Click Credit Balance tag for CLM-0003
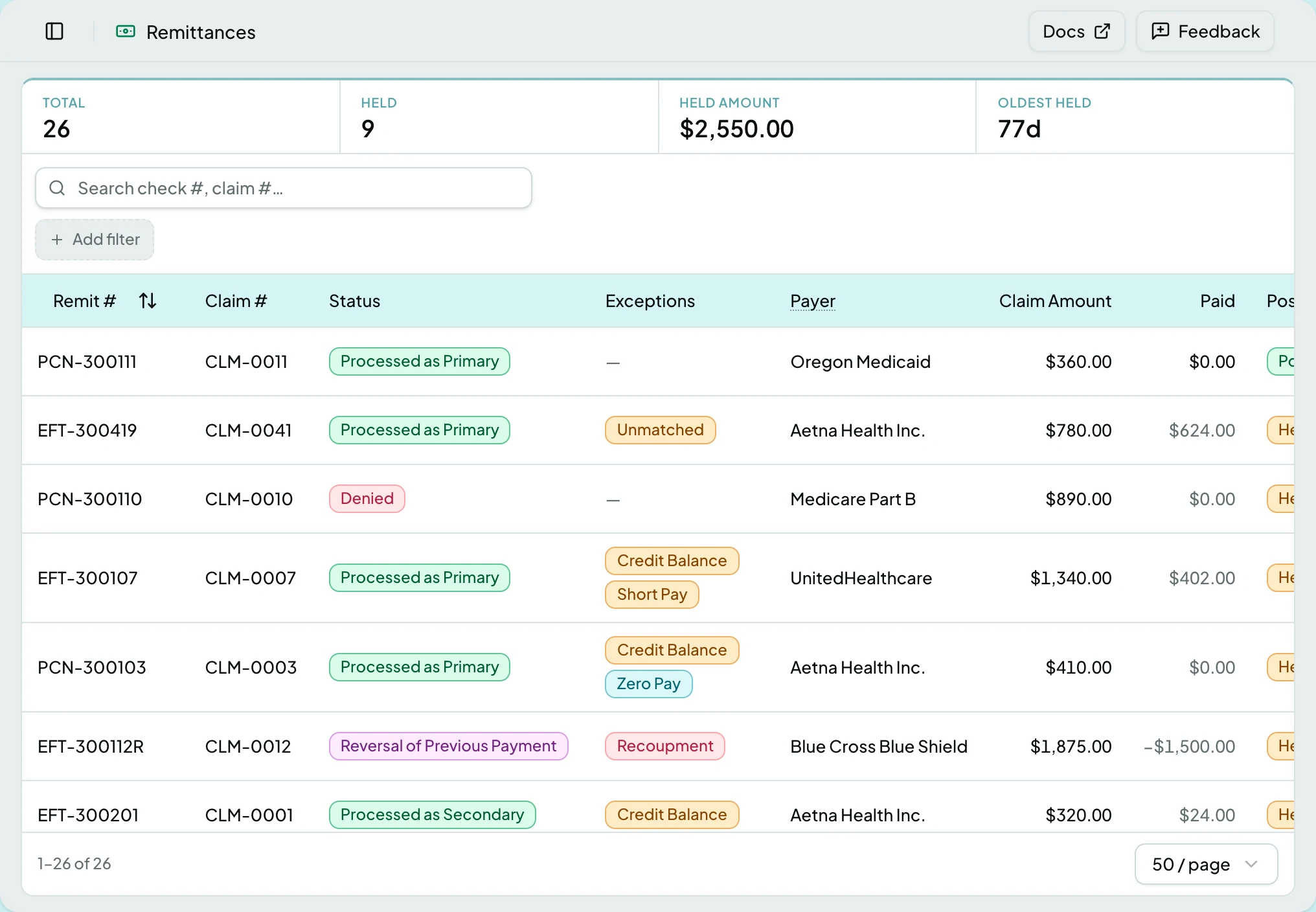Viewport: 1316px width, 912px height. coord(672,650)
